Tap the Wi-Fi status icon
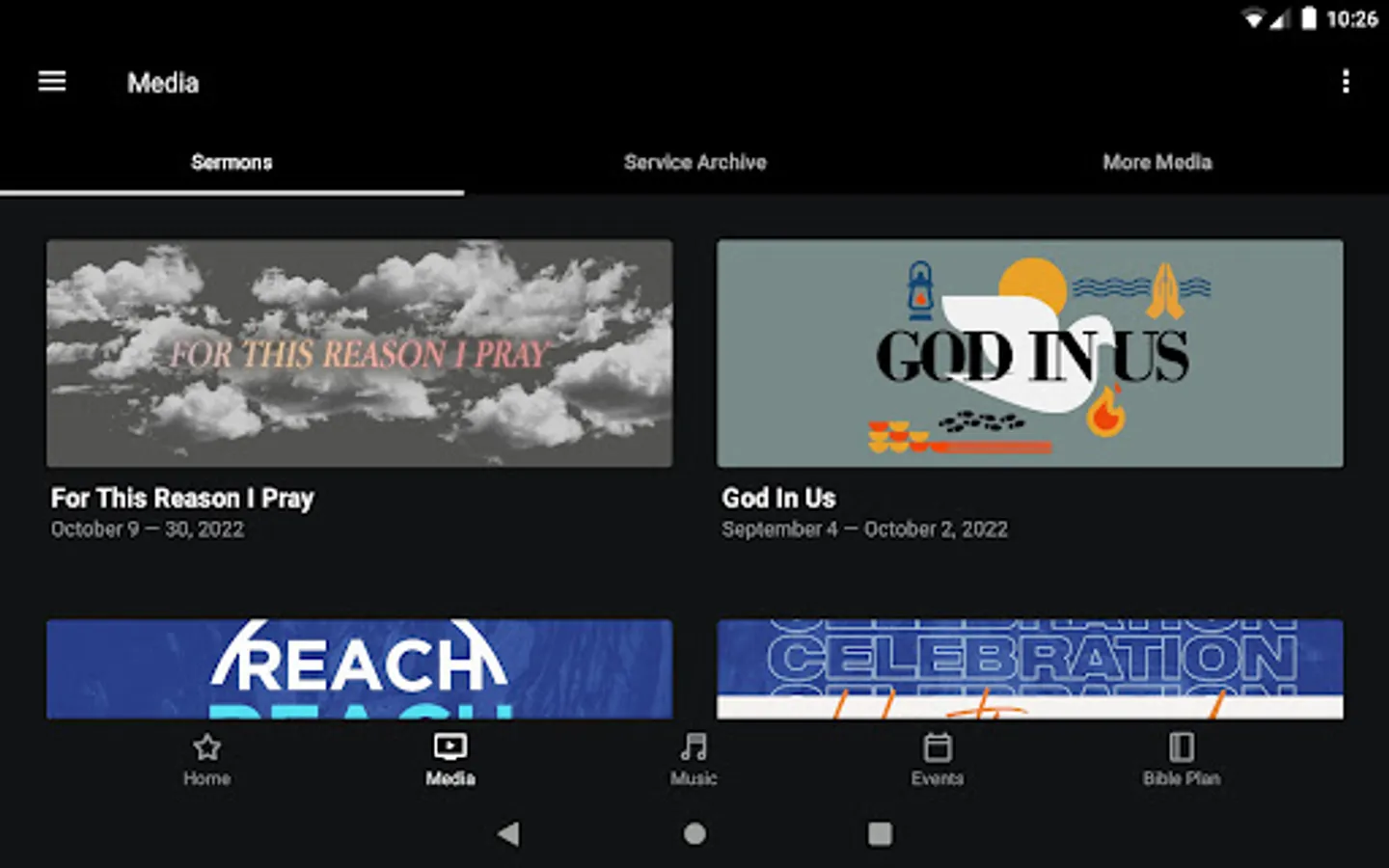The width and height of the screenshot is (1389, 868). tap(1253, 19)
